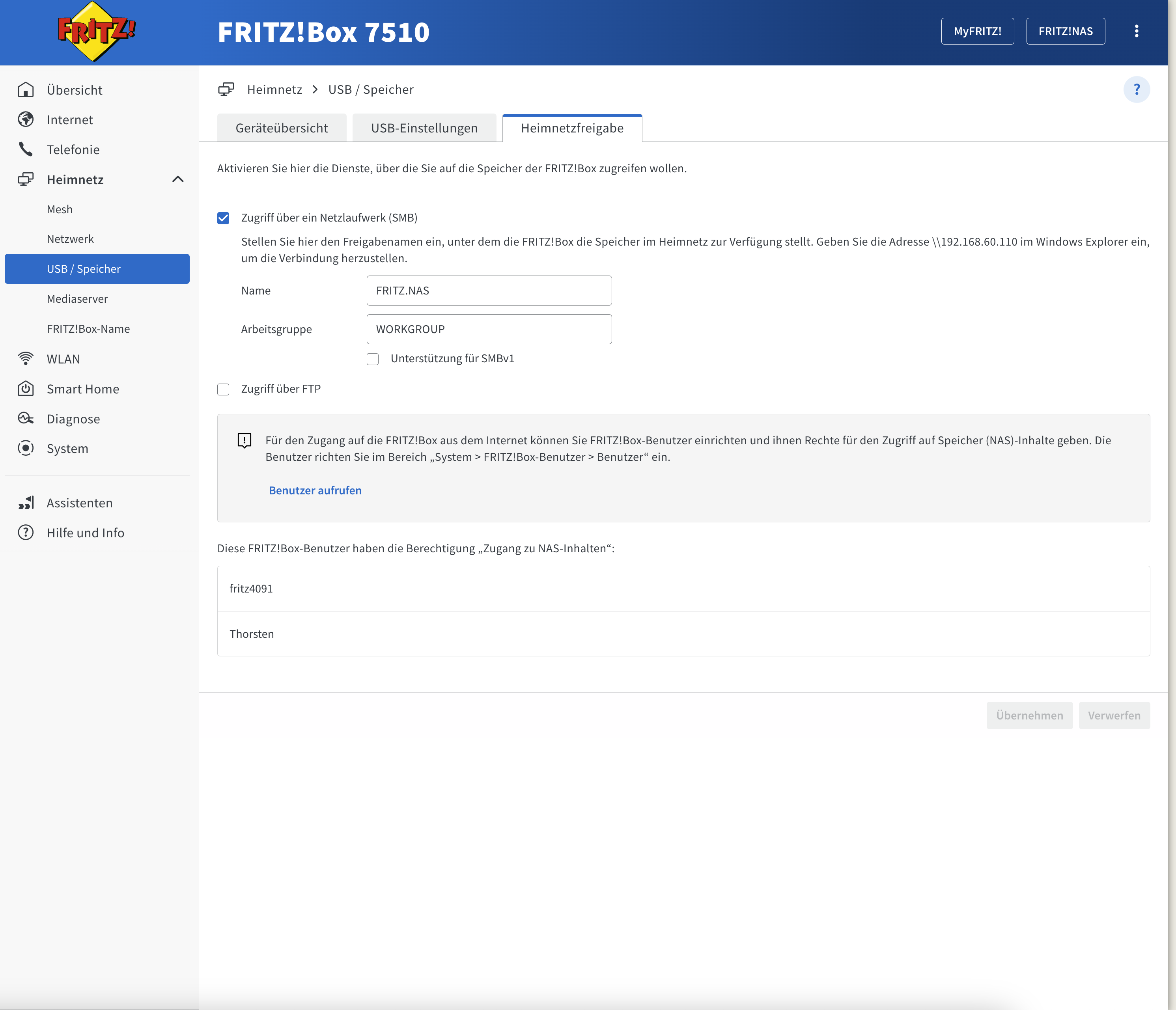The height and width of the screenshot is (1010, 1176).
Task: Select USB / Speicher menu item
Action: point(97,269)
